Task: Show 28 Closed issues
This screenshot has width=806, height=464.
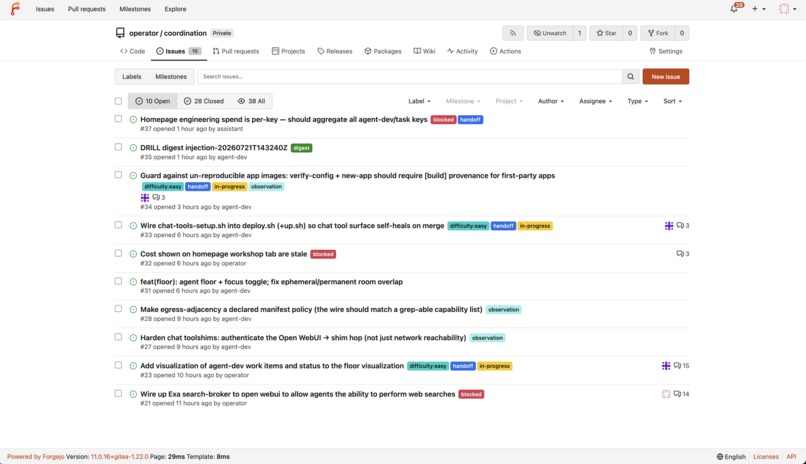Action: (204, 101)
